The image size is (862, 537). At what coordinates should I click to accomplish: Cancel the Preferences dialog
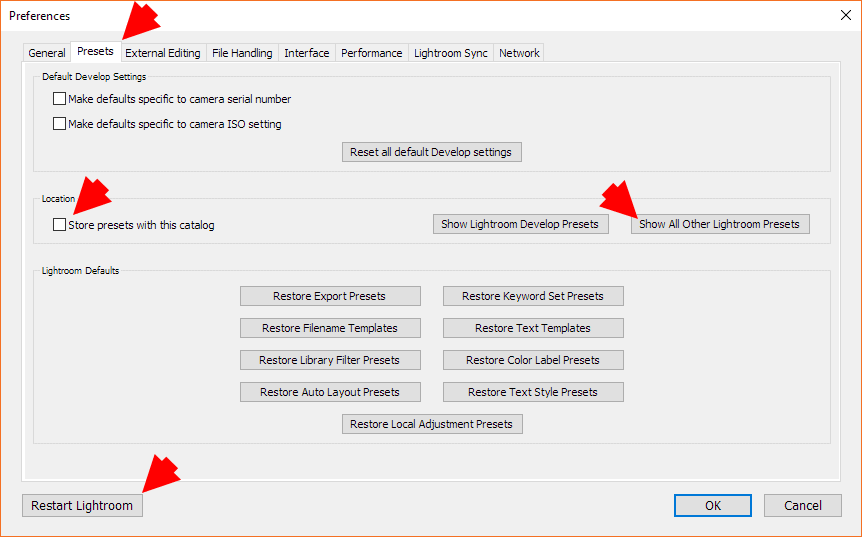803,506
